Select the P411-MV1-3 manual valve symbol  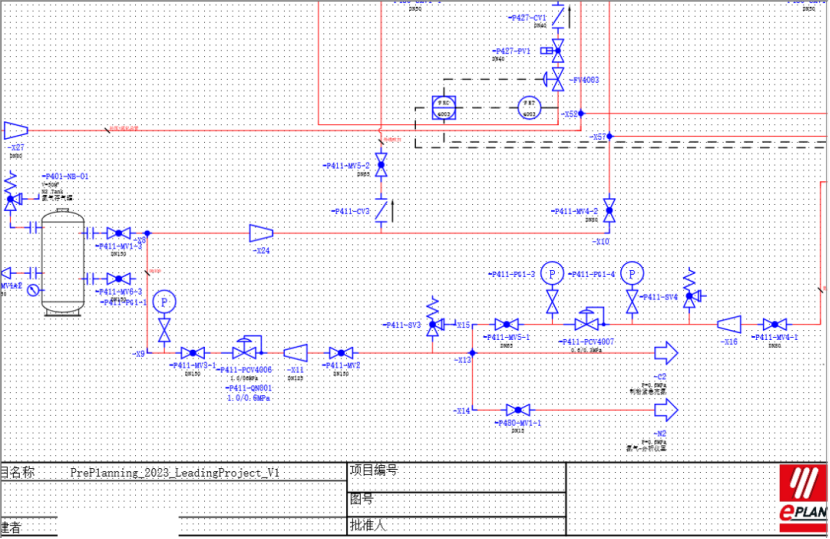(x=119, y=233)
